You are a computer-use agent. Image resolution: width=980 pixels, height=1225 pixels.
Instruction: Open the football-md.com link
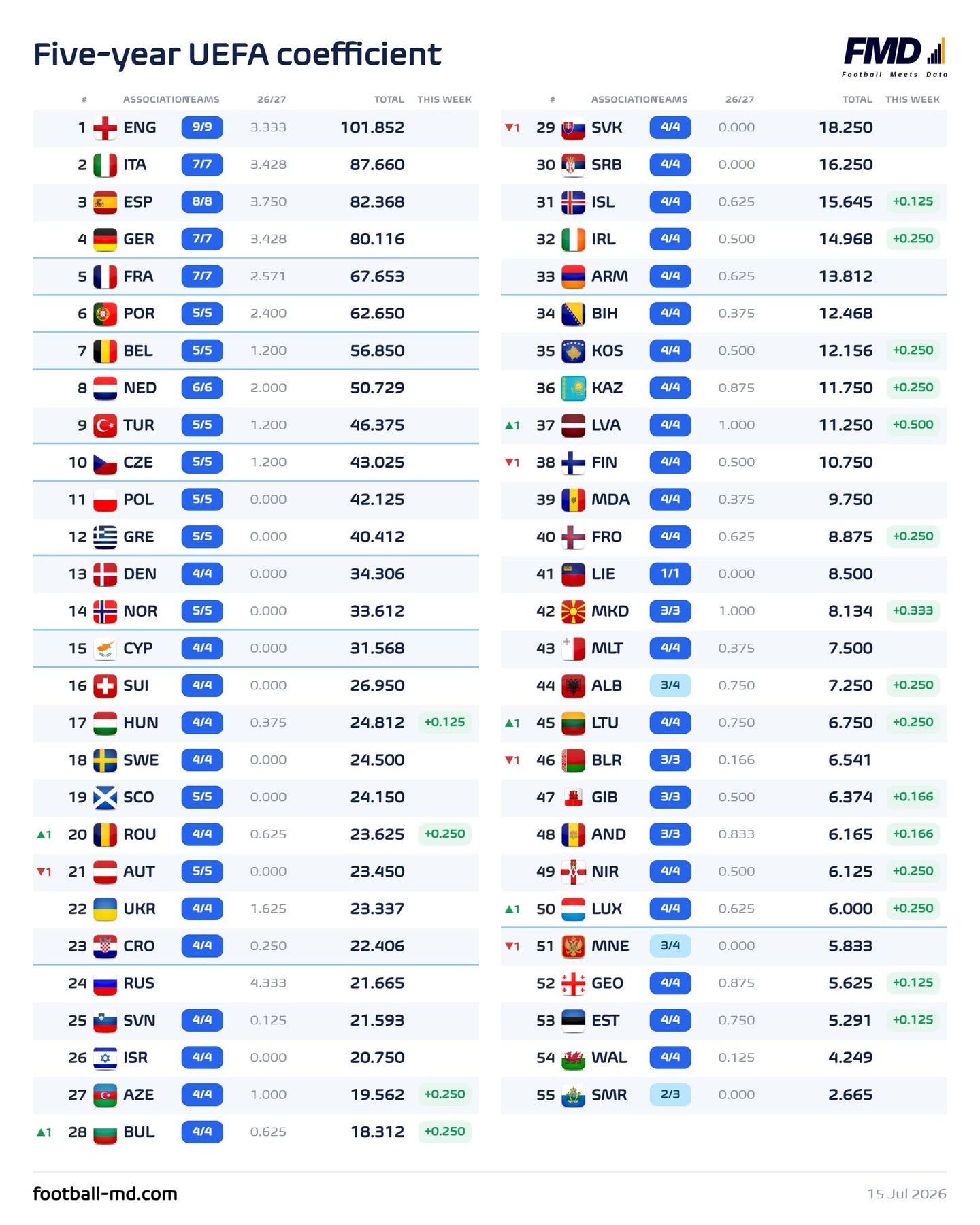[x=105, y=1194]
